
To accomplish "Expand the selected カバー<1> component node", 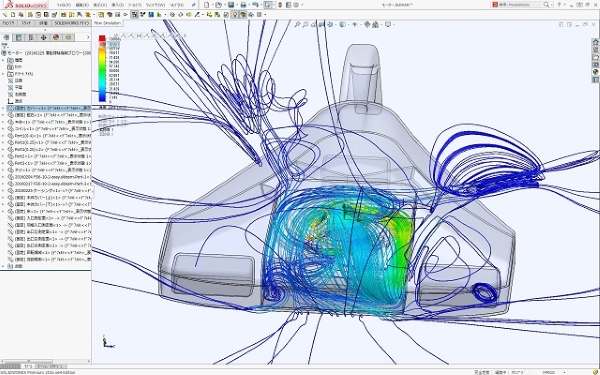I will coord(3,108).
